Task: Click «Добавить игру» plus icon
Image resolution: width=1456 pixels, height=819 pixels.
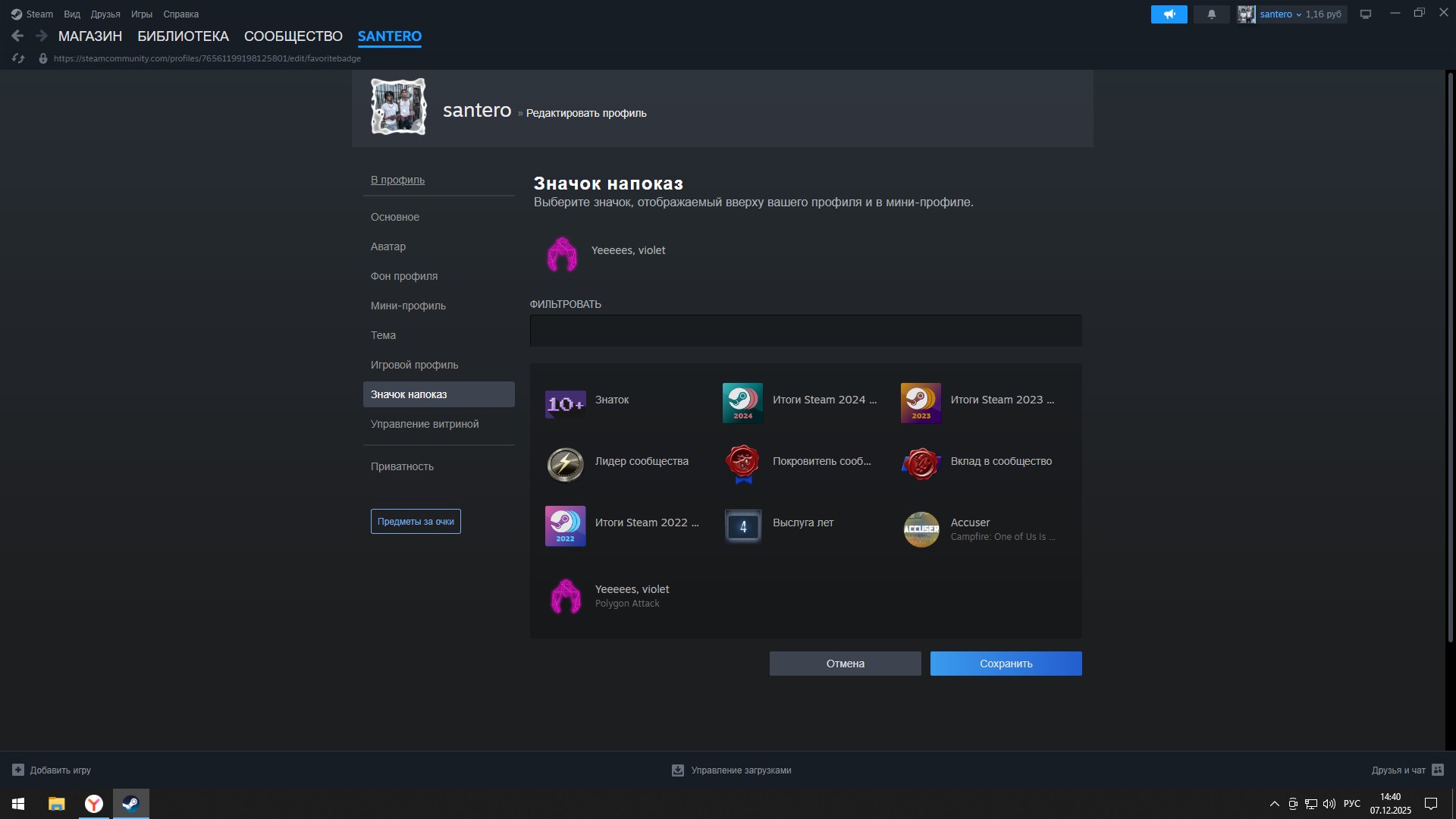Action: click(20, 770)
